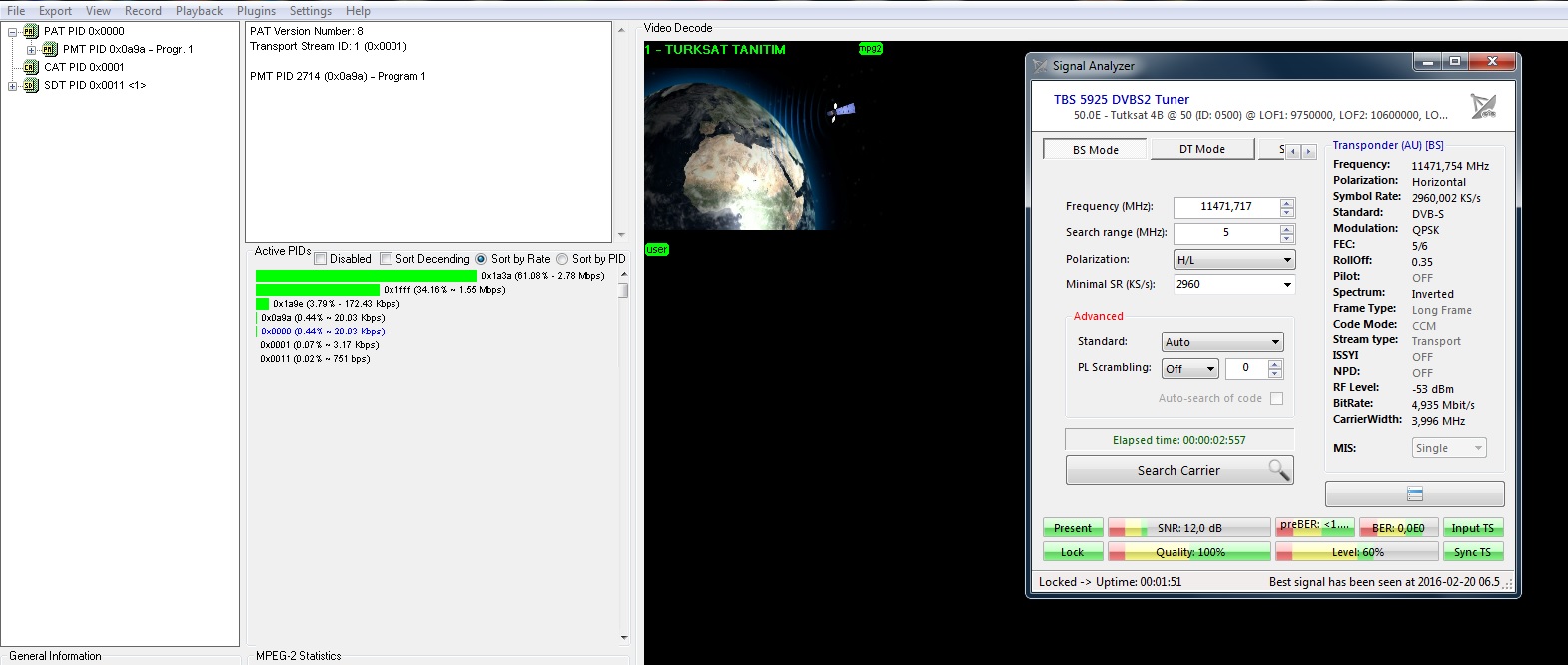Viewport: 1568px width, 665px height.
Task: Select the CAT PID 0x0001 icon
Action: click(31, 67)
